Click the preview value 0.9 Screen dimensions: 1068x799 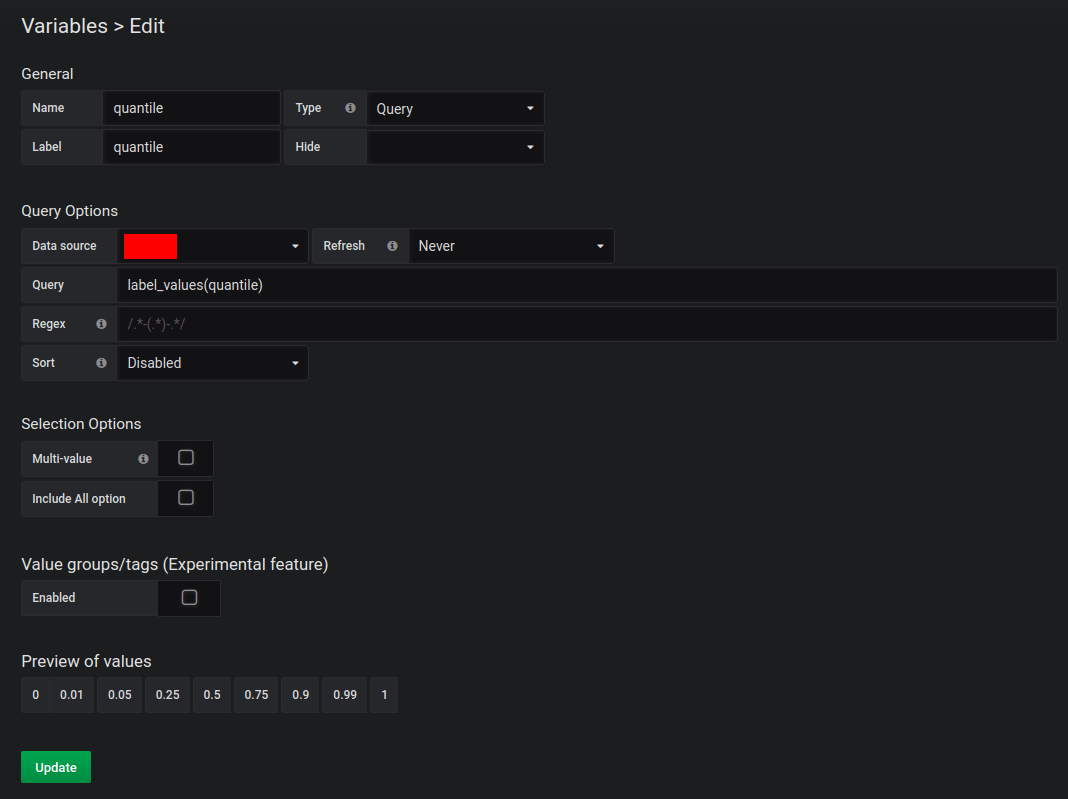300,695
